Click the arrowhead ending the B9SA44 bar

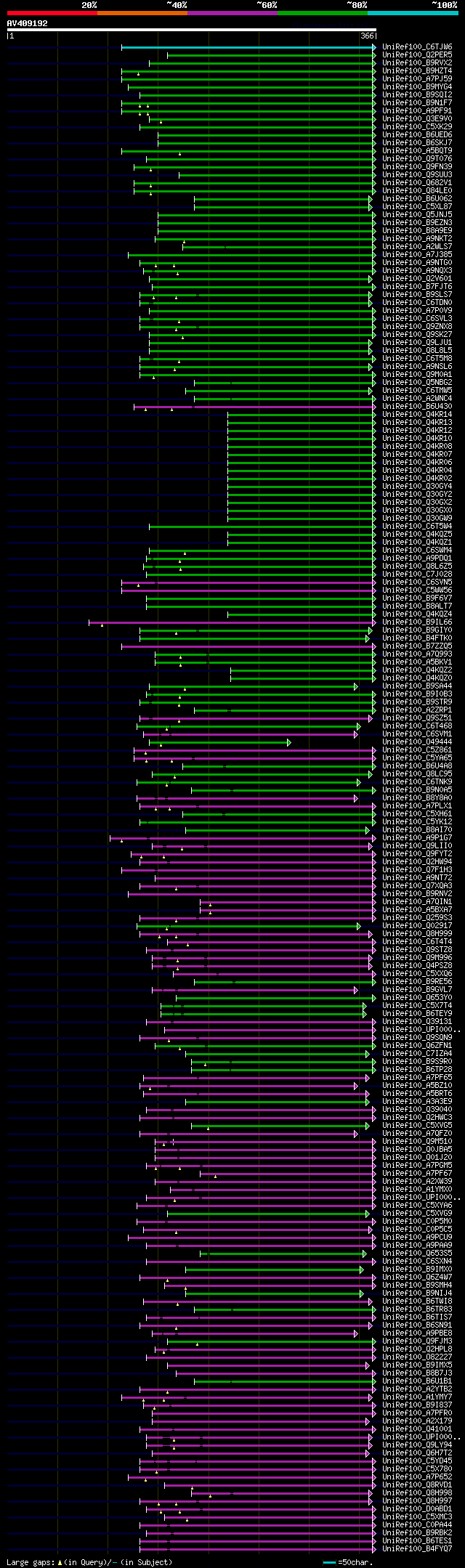coord(356,686)
